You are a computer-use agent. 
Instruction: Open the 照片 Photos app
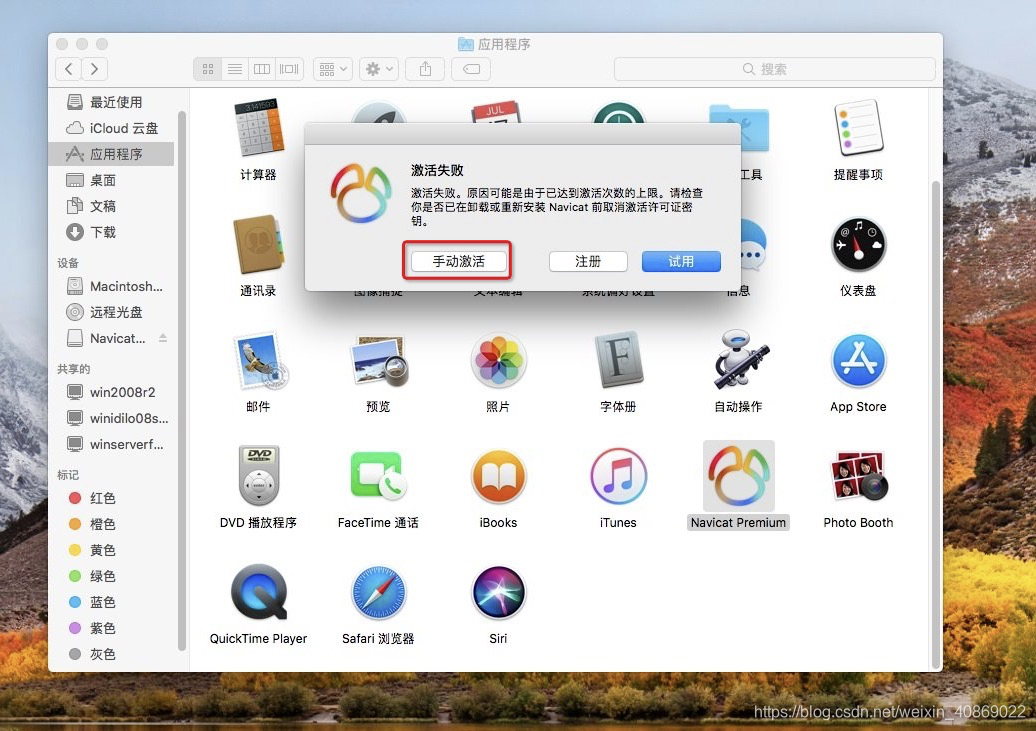coord(498,360)
